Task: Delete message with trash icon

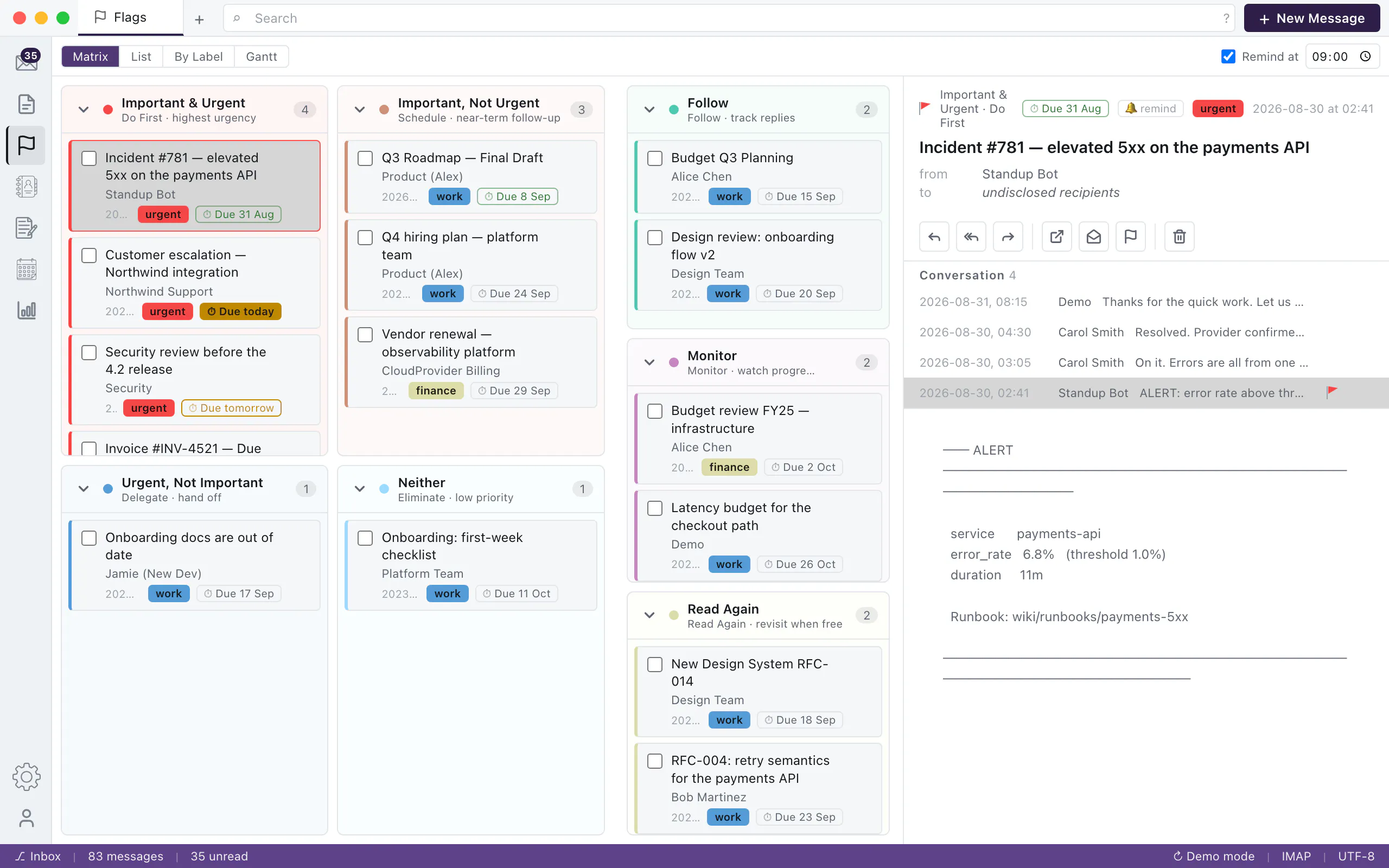Action: pos(1179,237)
